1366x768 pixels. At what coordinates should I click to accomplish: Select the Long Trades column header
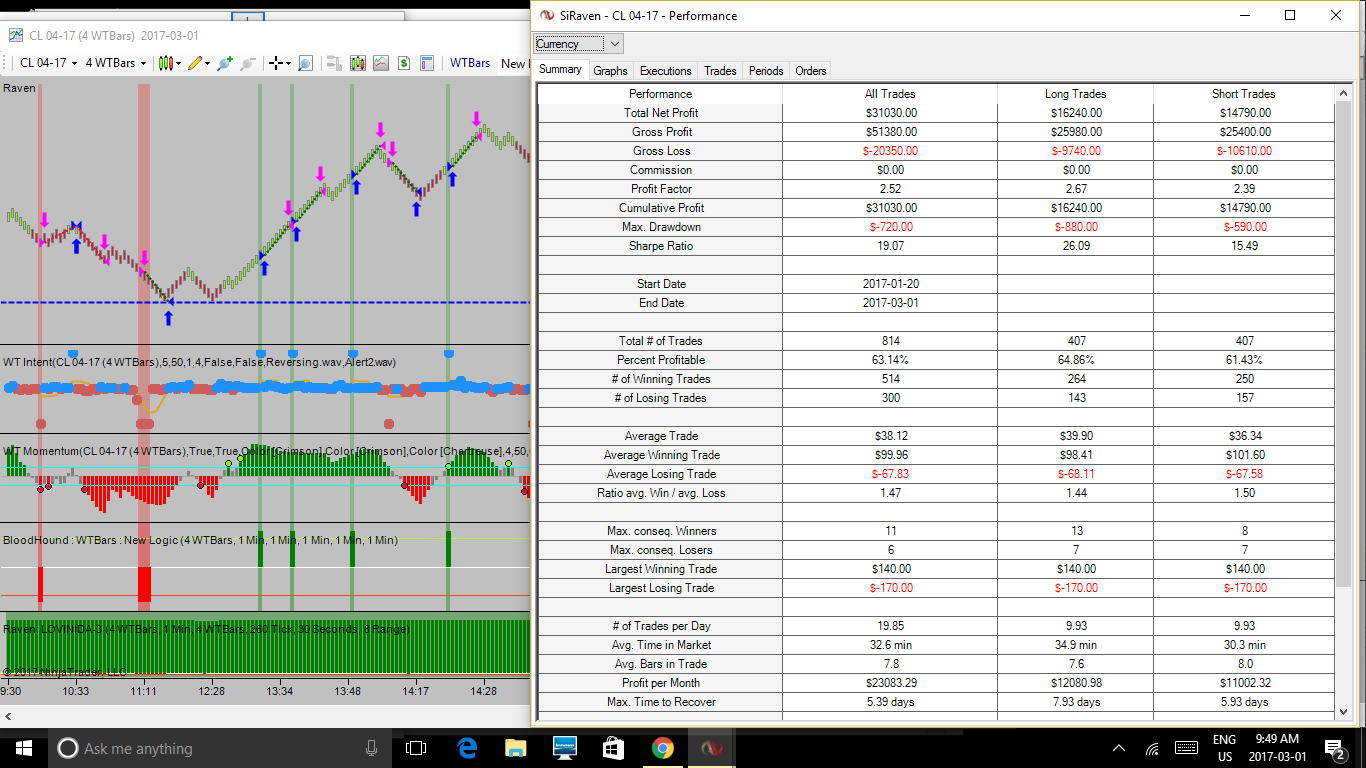[x=1075, y=94]
